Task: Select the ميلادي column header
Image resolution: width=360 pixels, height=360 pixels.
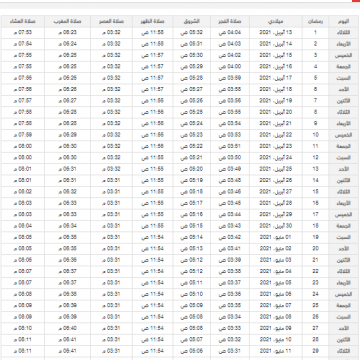Action: pos(276,21)
